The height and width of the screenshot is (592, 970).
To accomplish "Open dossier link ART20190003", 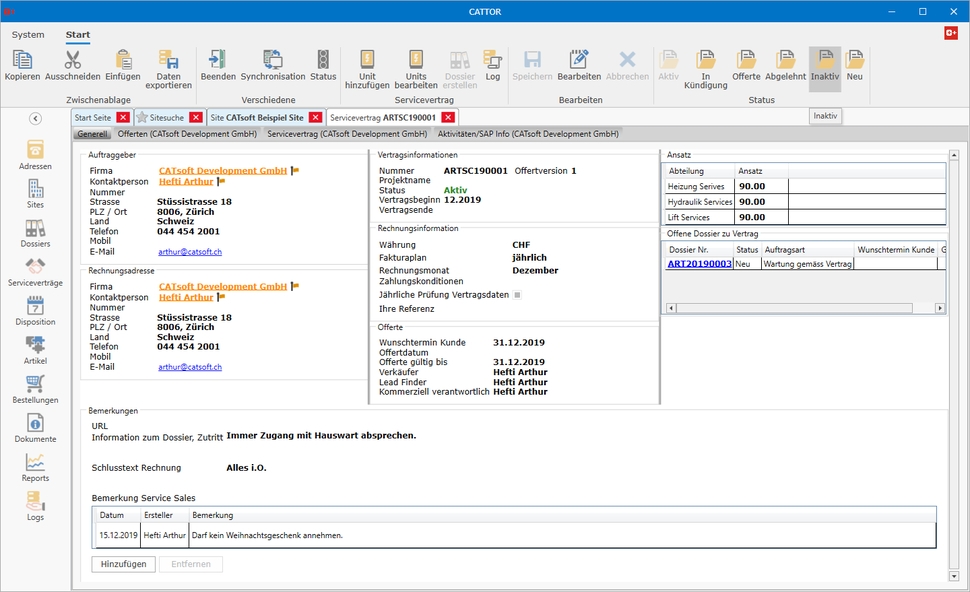I will click(700, 264).
